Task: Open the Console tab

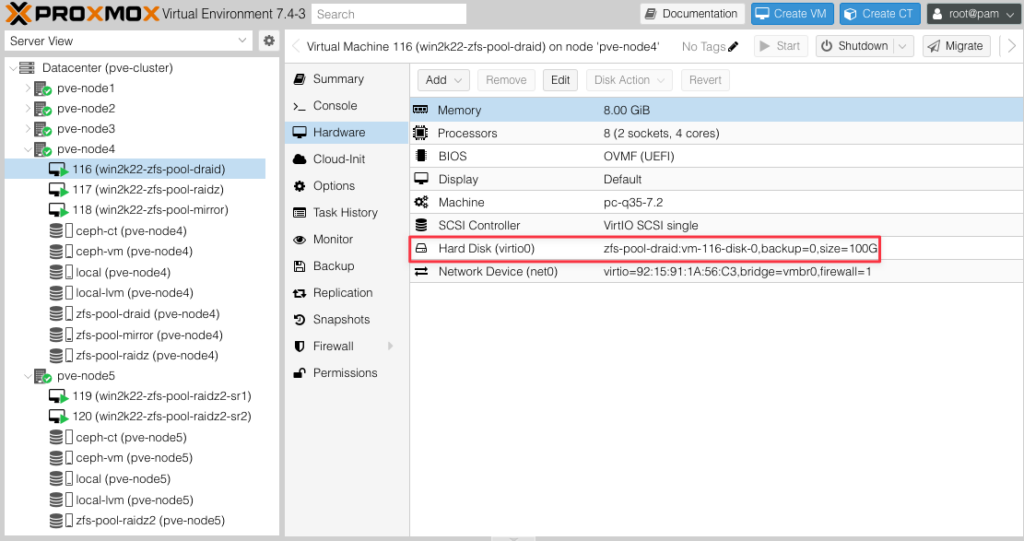Action: (347, 106)
